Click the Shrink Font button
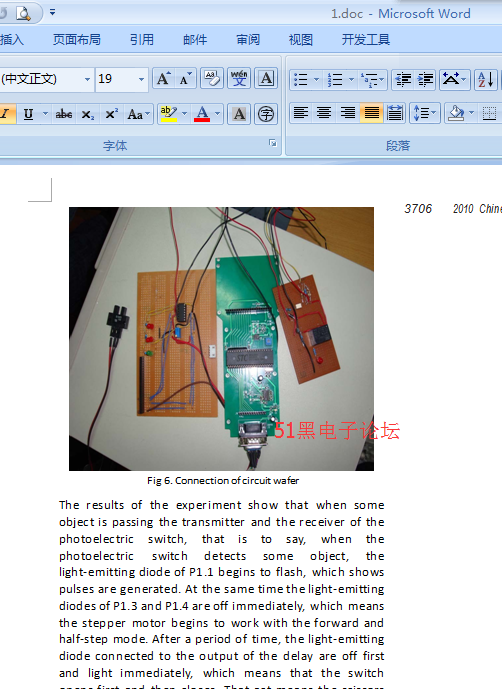The image size is (502, 689). (185, 79)
